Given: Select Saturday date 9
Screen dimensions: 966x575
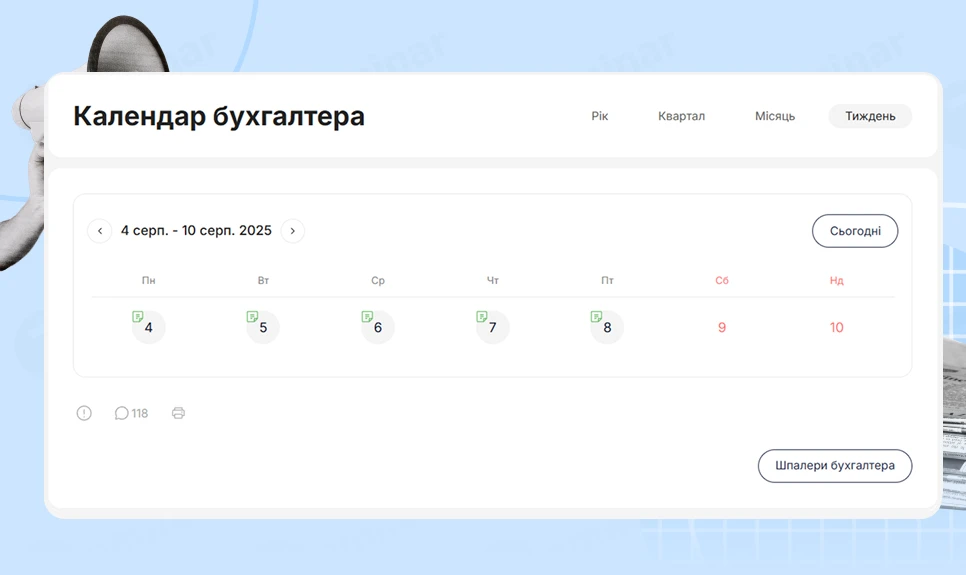Looking at the screenshot, I should click(721, 327).
